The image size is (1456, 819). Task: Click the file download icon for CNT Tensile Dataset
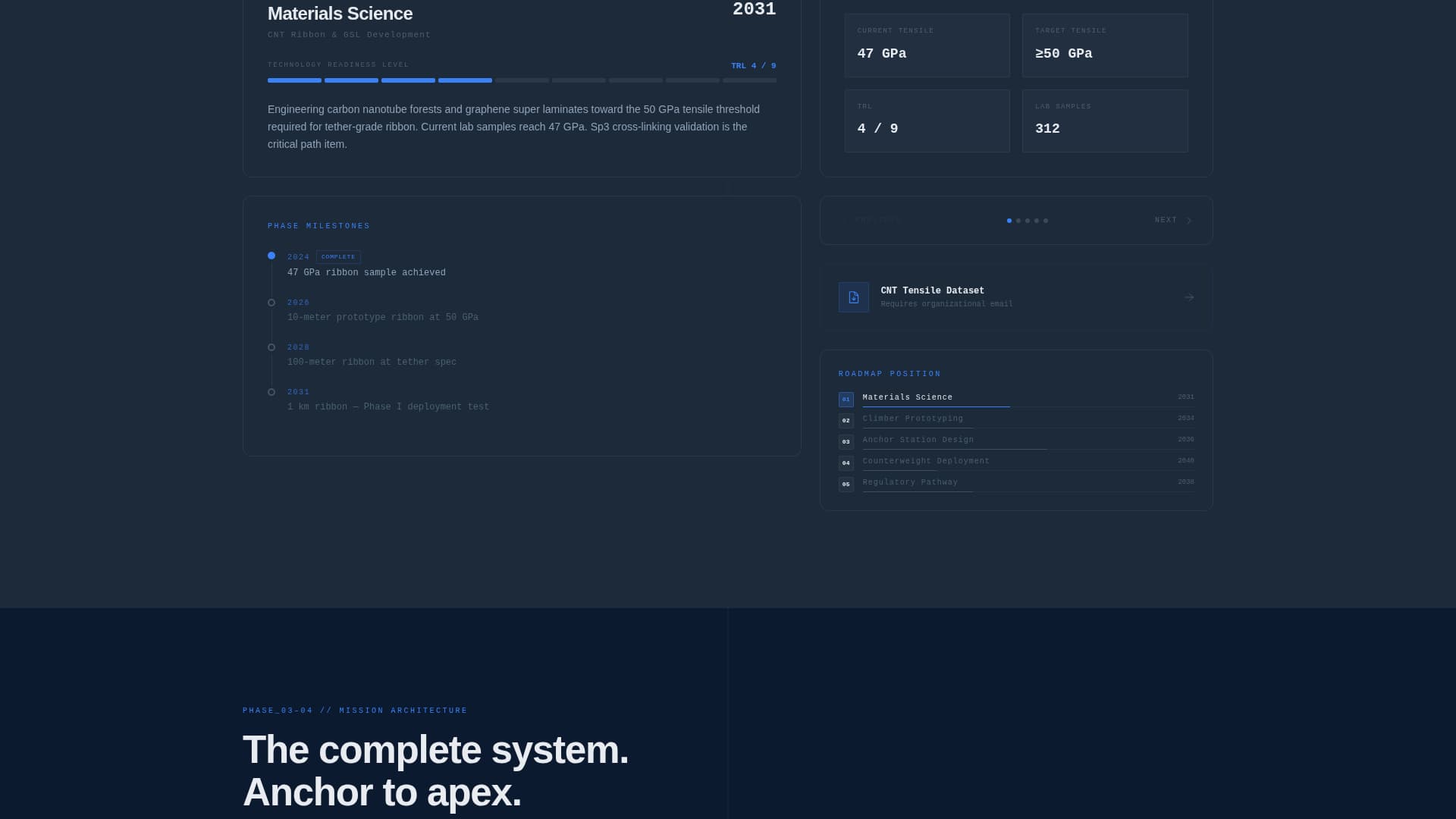tap(853, 297)
